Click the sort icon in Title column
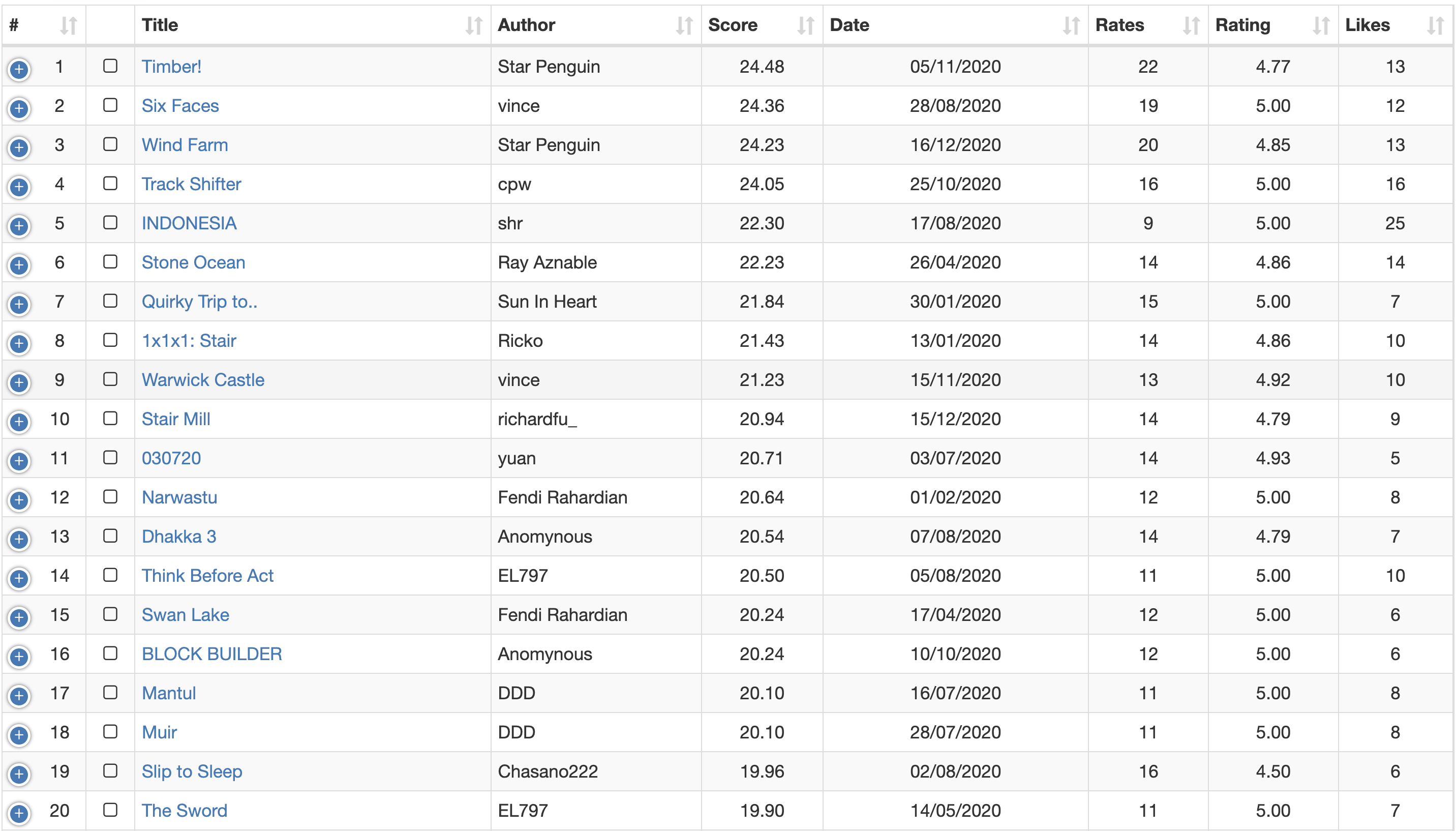This screenshot has height=831, width=1456. click(x=473, y=26)
